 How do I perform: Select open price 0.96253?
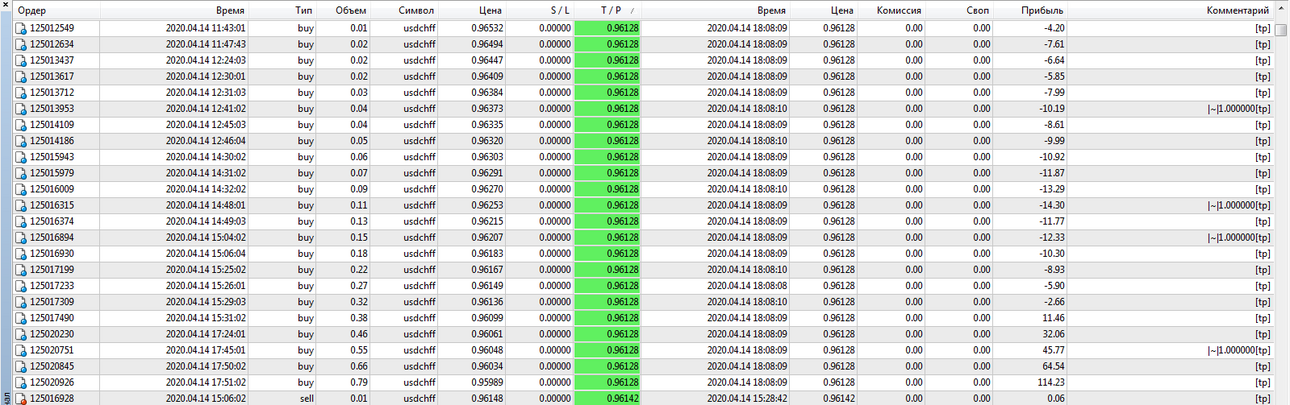pyautogui.click(x=487, y=205)
